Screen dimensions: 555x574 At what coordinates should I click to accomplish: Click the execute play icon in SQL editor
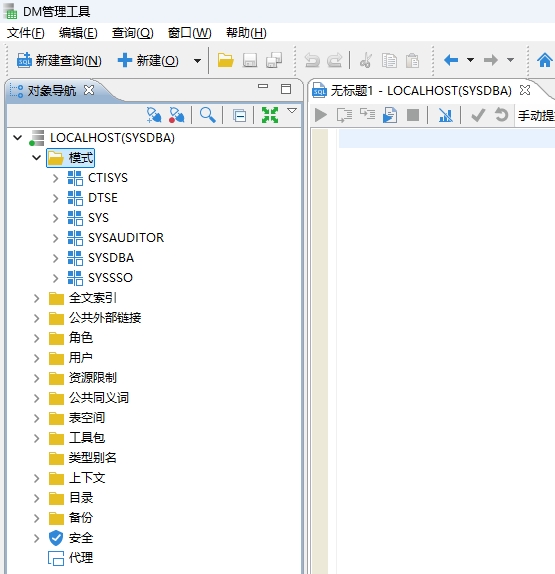(x=321, y=115)
